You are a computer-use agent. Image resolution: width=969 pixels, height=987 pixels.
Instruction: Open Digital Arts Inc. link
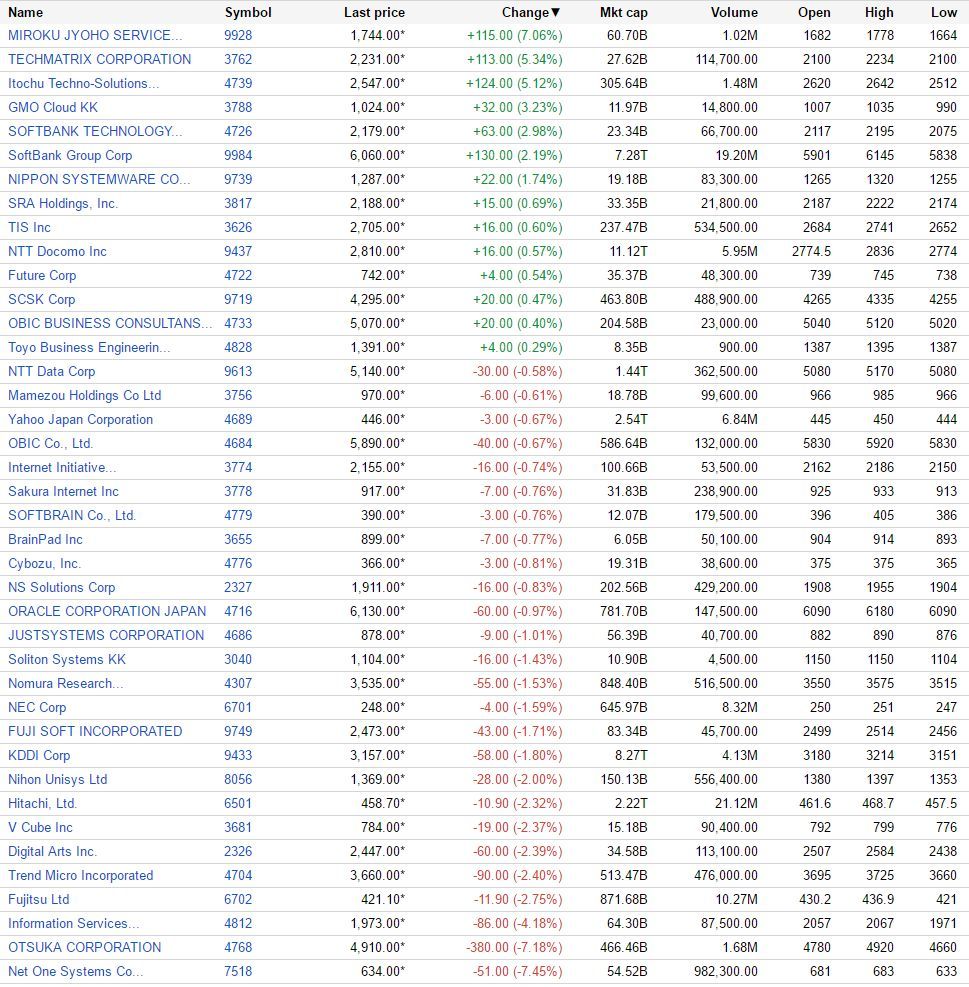tap(52, 851)
